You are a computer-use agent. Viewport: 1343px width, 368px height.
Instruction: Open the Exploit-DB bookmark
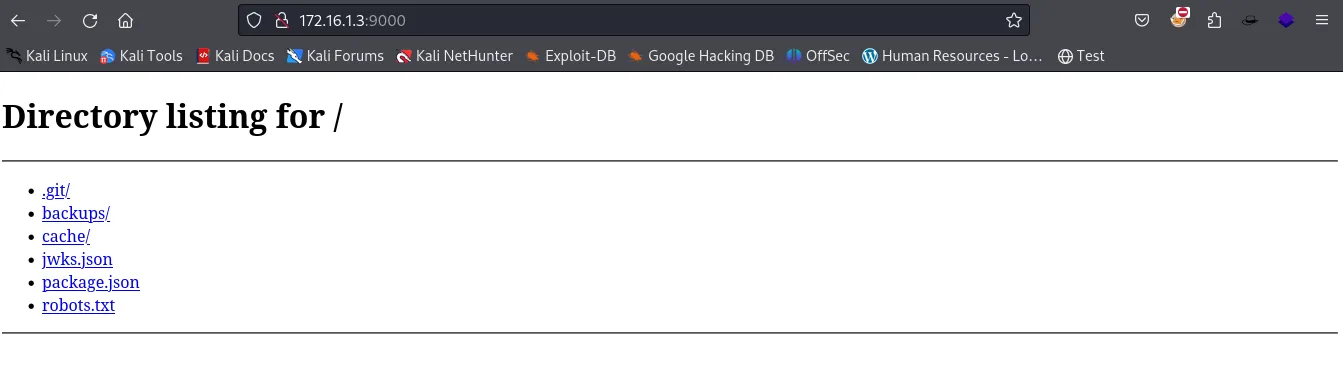[x=570, y=56]
